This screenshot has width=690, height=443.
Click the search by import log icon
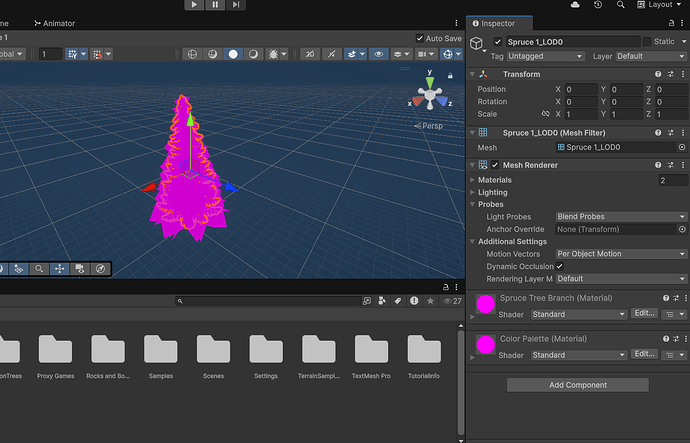(414, 301)
